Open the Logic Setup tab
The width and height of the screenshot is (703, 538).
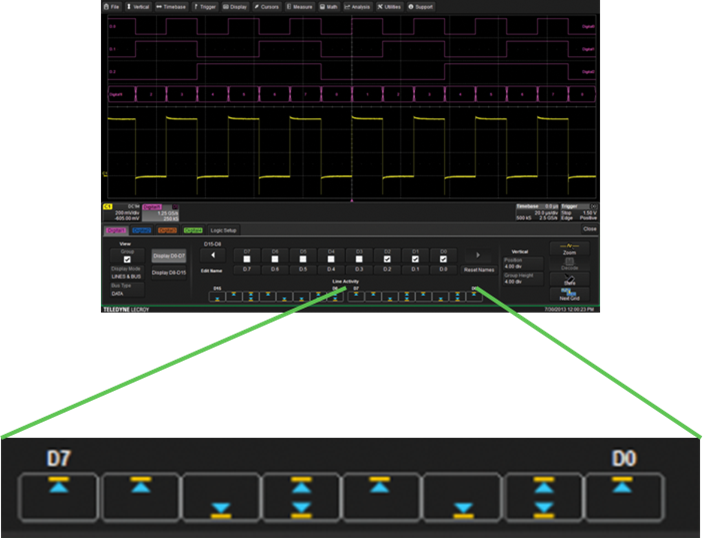(x=223, y=230)
